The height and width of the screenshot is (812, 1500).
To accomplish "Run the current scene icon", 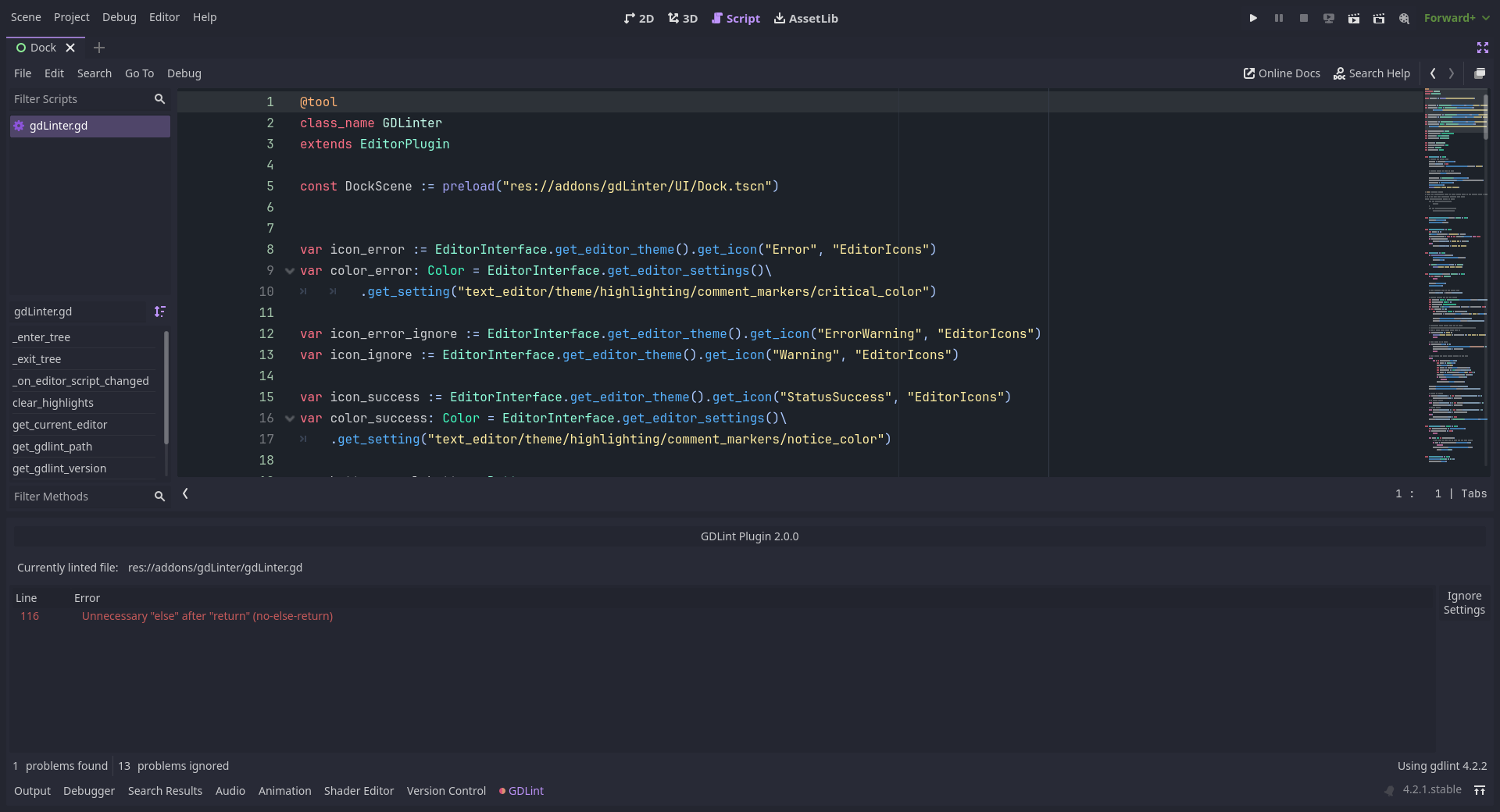I will pos(1354,18).
